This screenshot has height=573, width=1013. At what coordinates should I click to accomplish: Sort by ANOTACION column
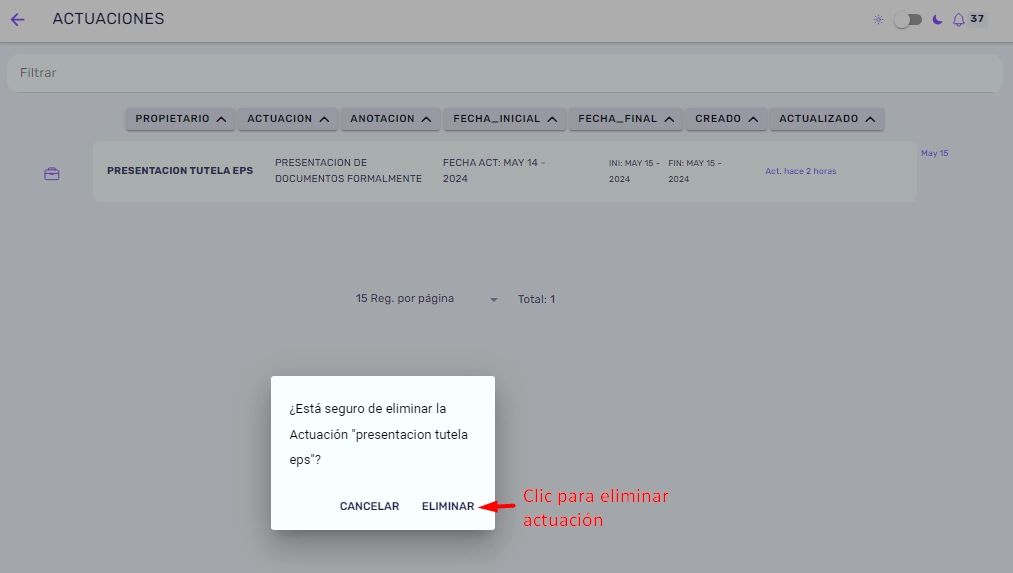[390, 119]
